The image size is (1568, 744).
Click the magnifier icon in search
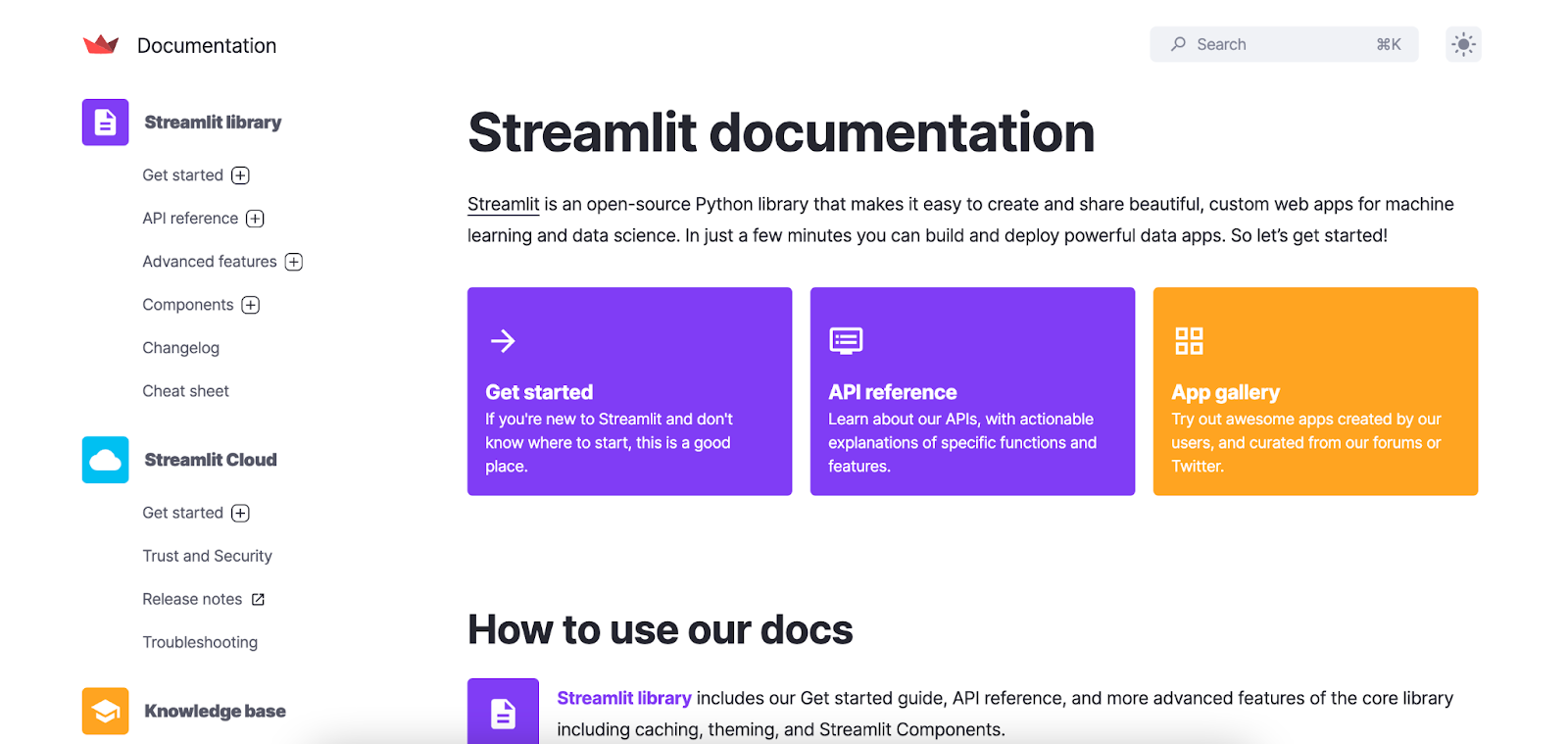1178,44
